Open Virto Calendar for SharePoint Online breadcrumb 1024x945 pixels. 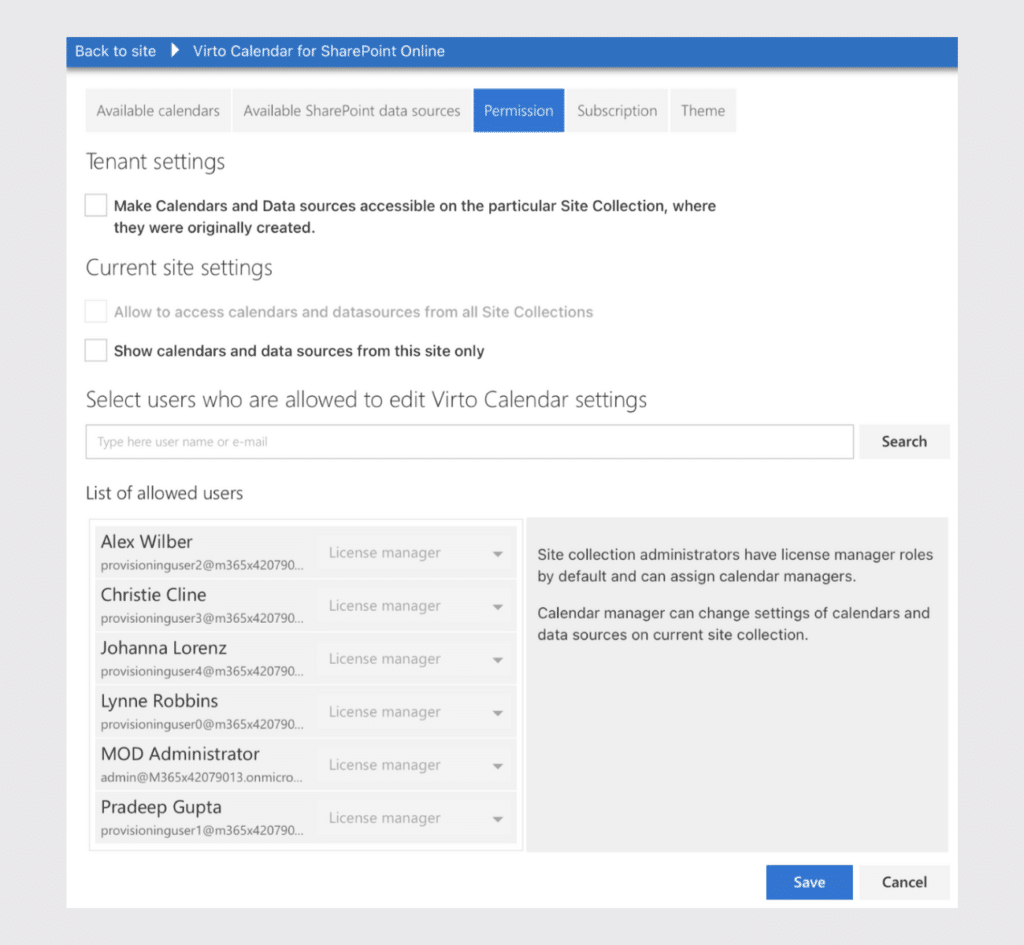pyautogui.click(x=319, y=51)
